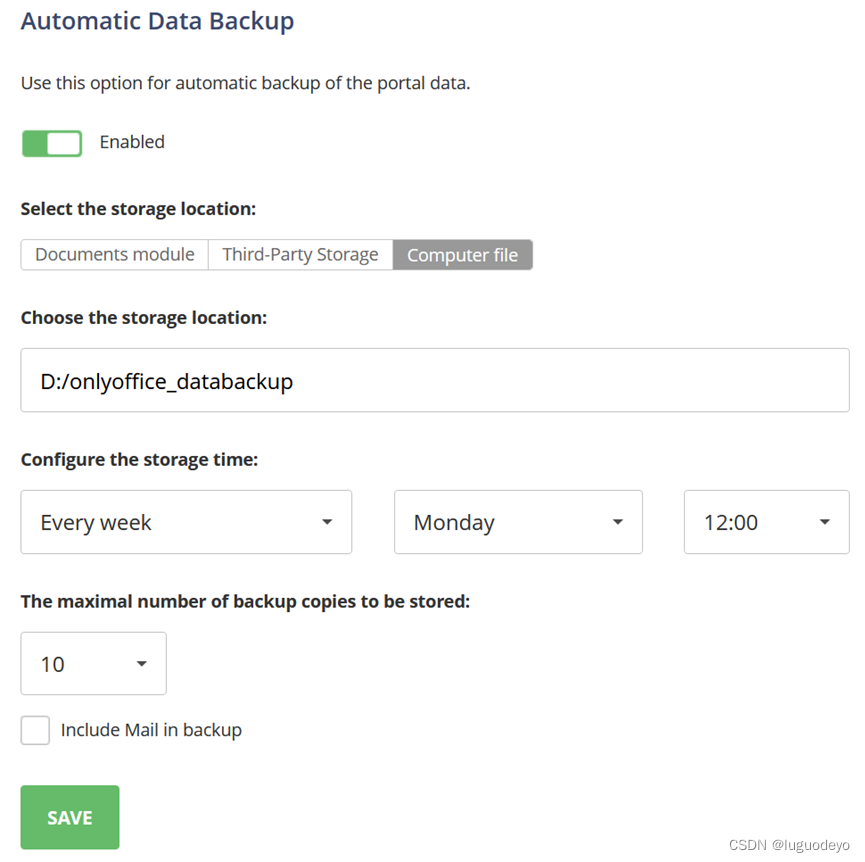The image size is (865, 862).
Task: Expand the Monday weekday dropdown
Action: pyautogui.click(x=518, y=522)
